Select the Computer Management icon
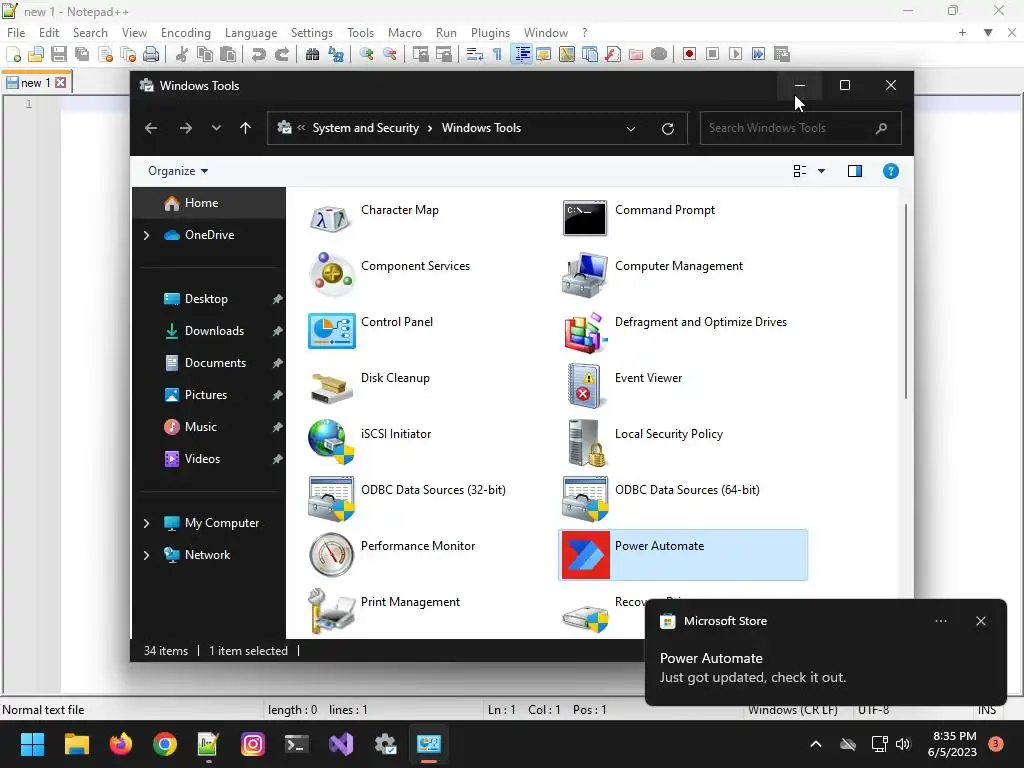Image resolution: width=1024 pixels, height=768 pixels. pos(584,274)
